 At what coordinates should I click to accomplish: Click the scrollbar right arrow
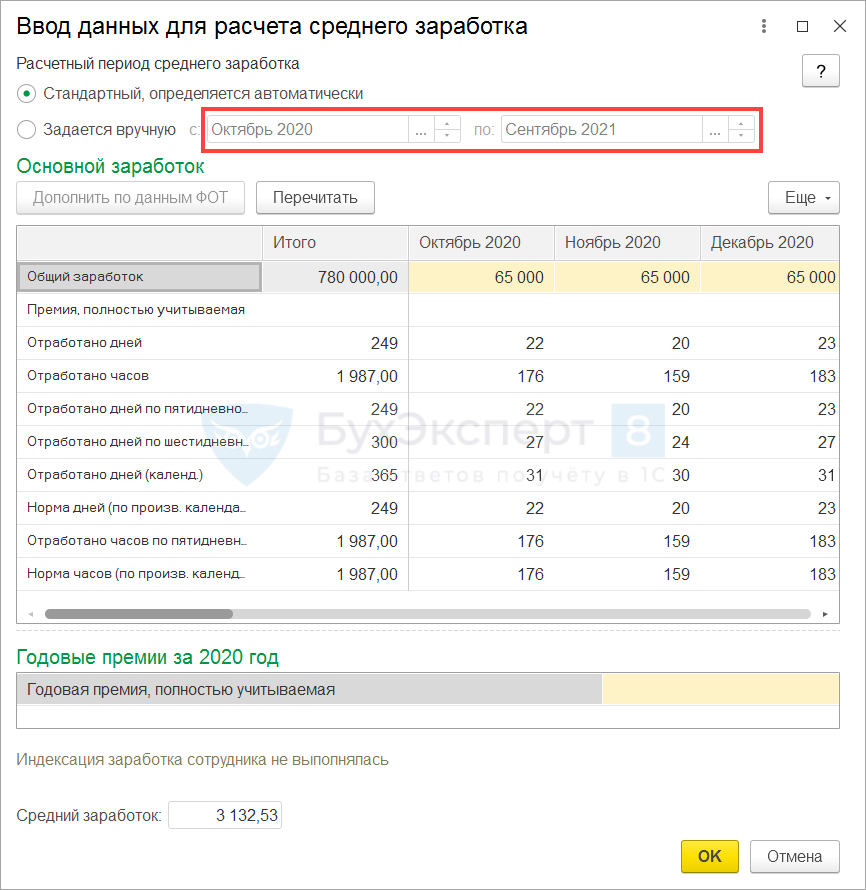pos(825,614)
